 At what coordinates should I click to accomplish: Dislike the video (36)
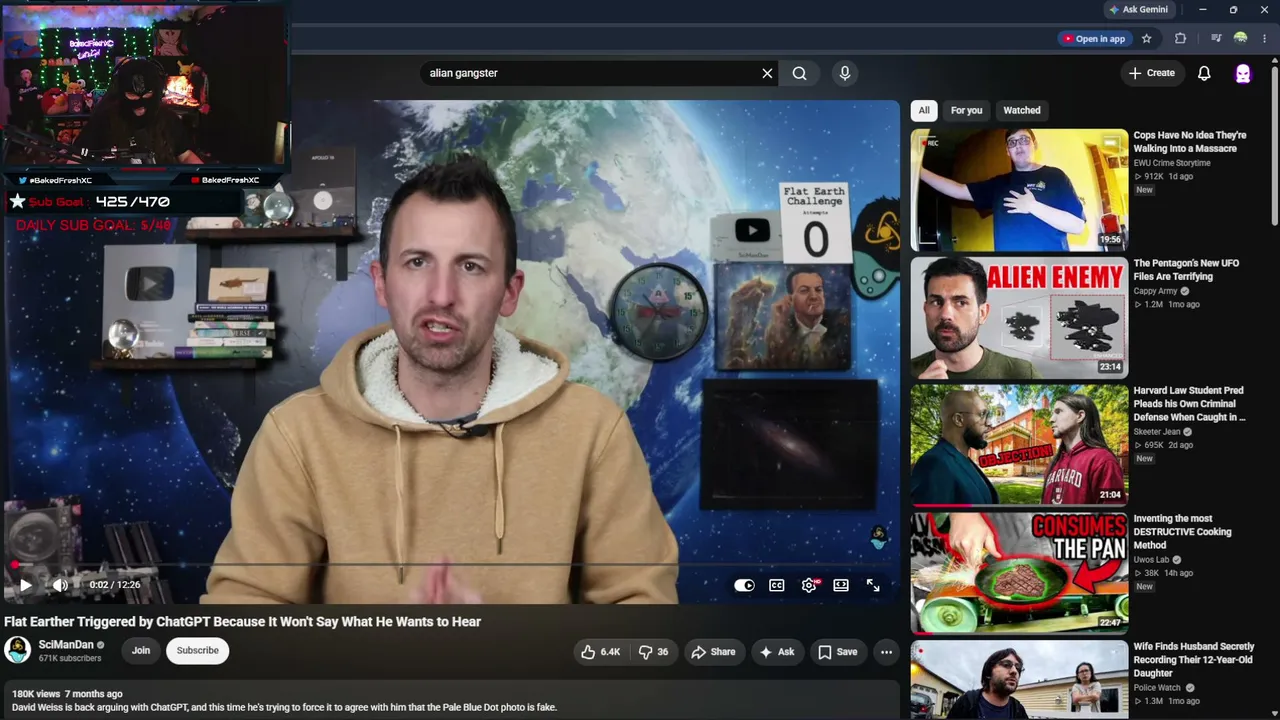(x=654, y=652)
